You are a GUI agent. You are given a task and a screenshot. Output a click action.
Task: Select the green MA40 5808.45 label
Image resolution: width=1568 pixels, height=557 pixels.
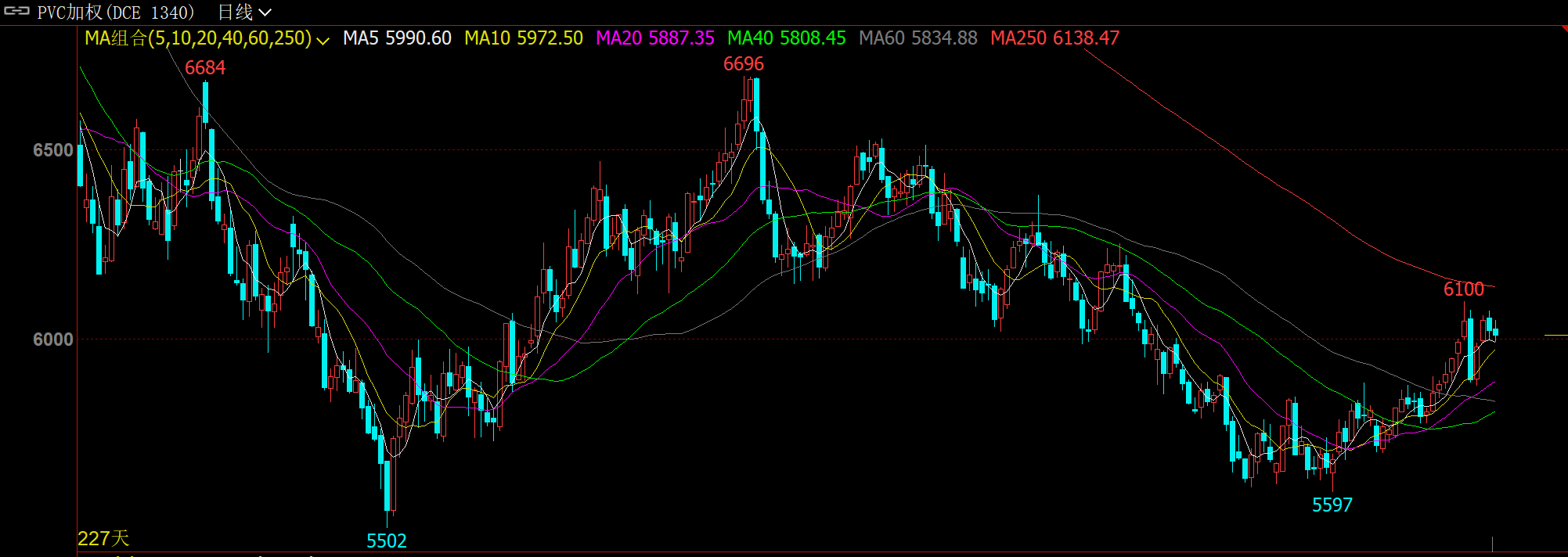tap(786, 38)
